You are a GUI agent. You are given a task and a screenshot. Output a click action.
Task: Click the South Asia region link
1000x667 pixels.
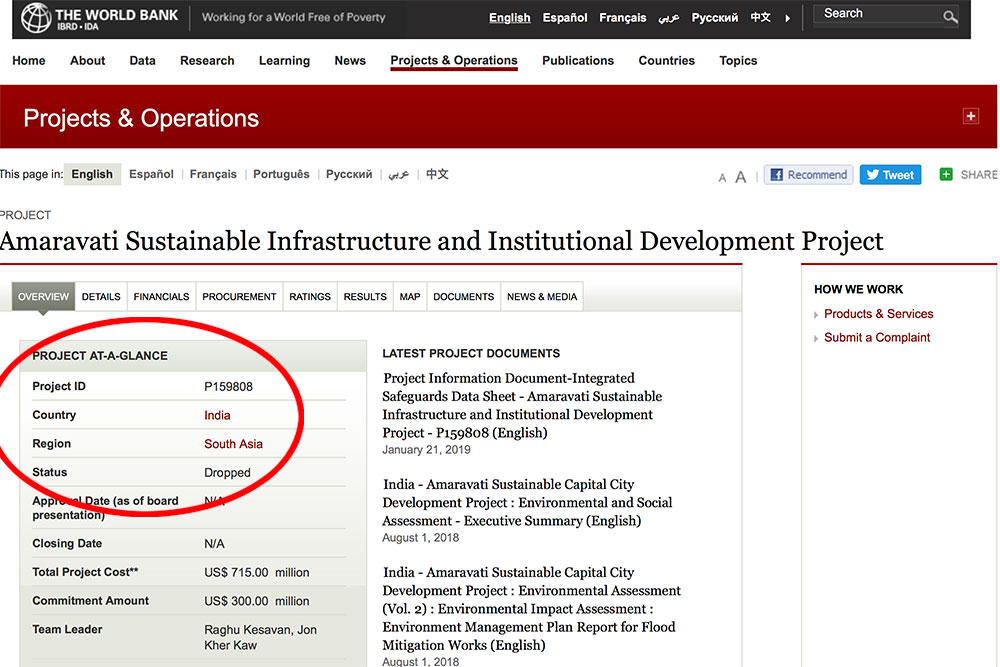click(x=233, y=444)
